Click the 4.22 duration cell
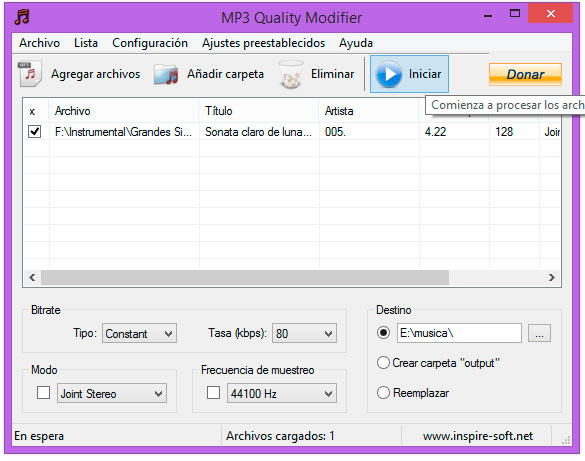The image size is (585, 461). [x=454, y=132]
